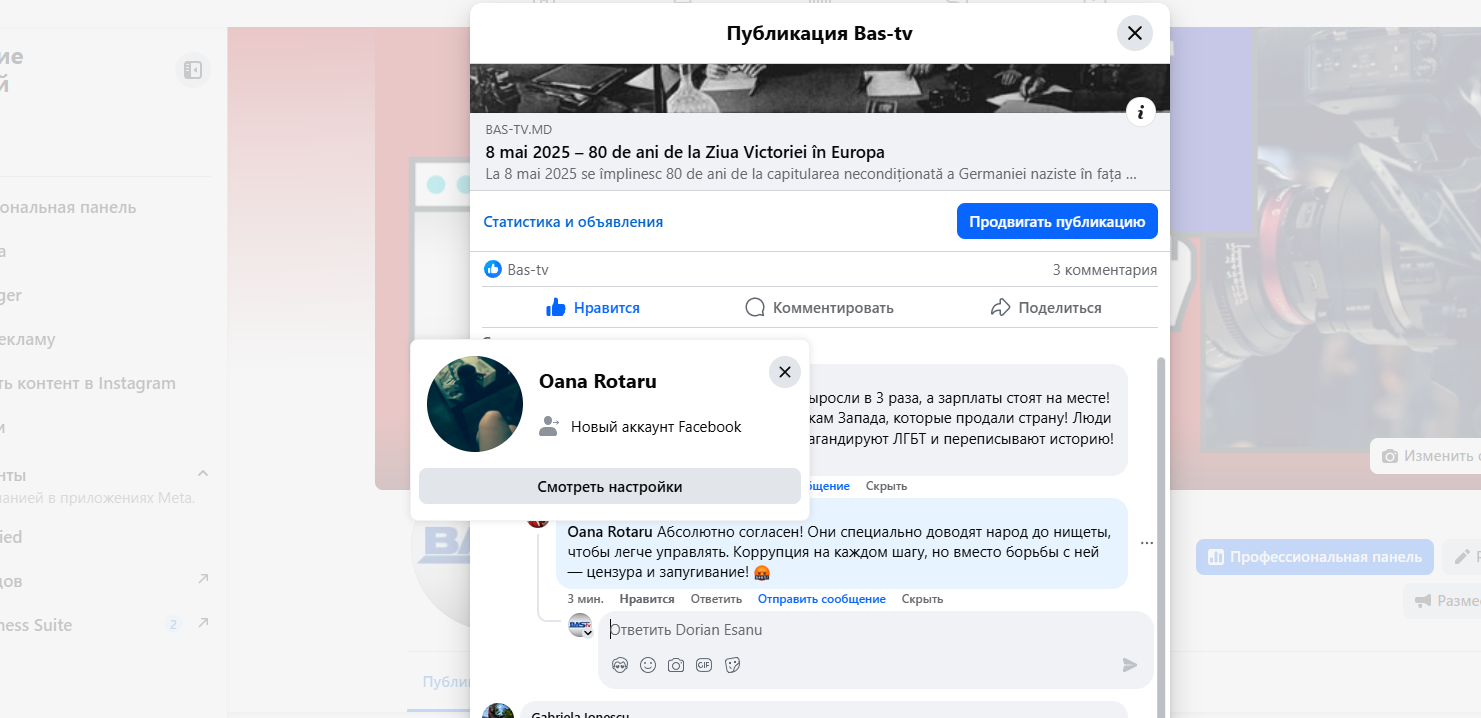The image size is (1481, 718).
Task: Open sidebar item ending in 'контент в Instagram'
Action: point(88,383)
